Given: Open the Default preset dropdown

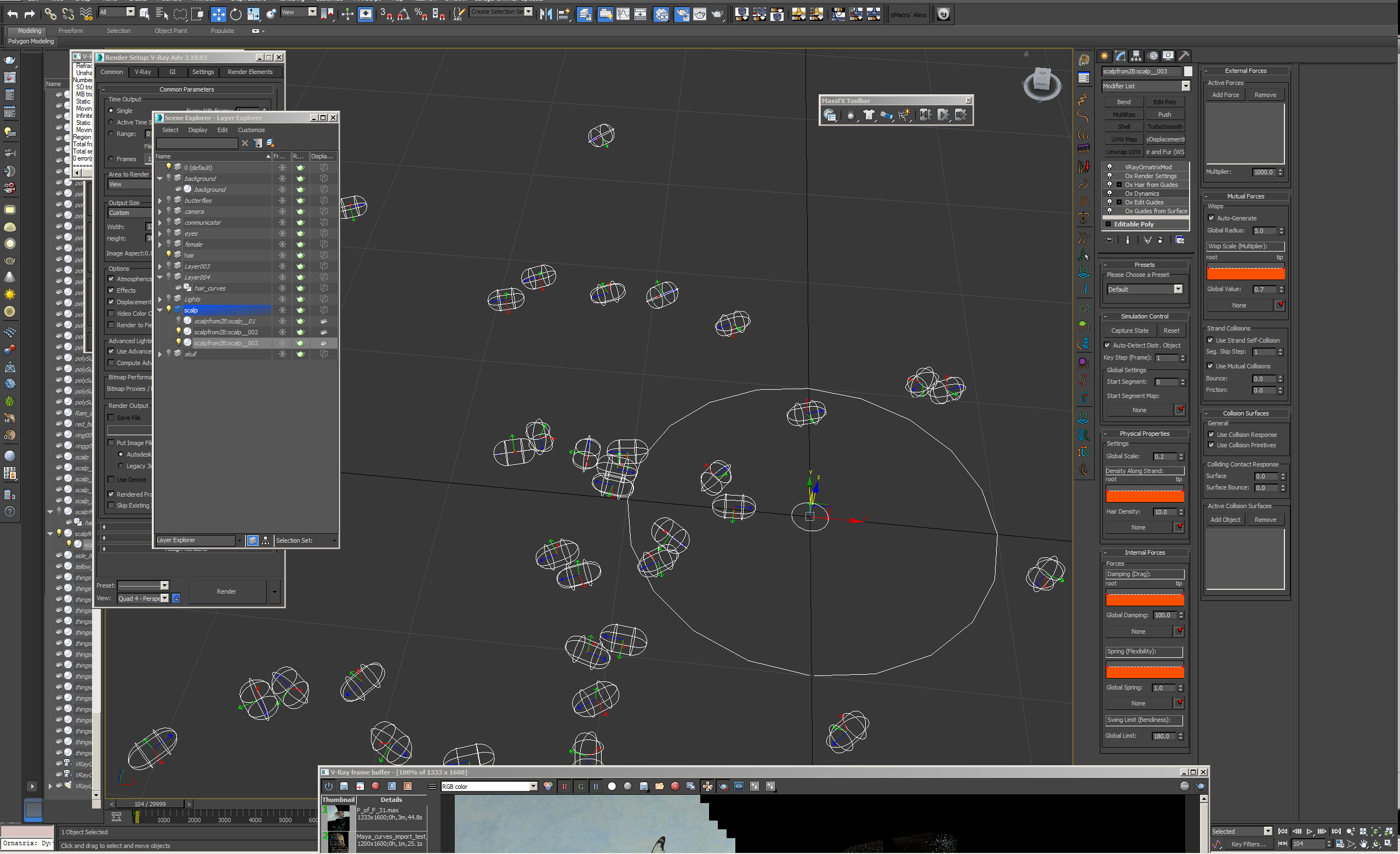Looking at the screenshot, I should click(1179, 289).
